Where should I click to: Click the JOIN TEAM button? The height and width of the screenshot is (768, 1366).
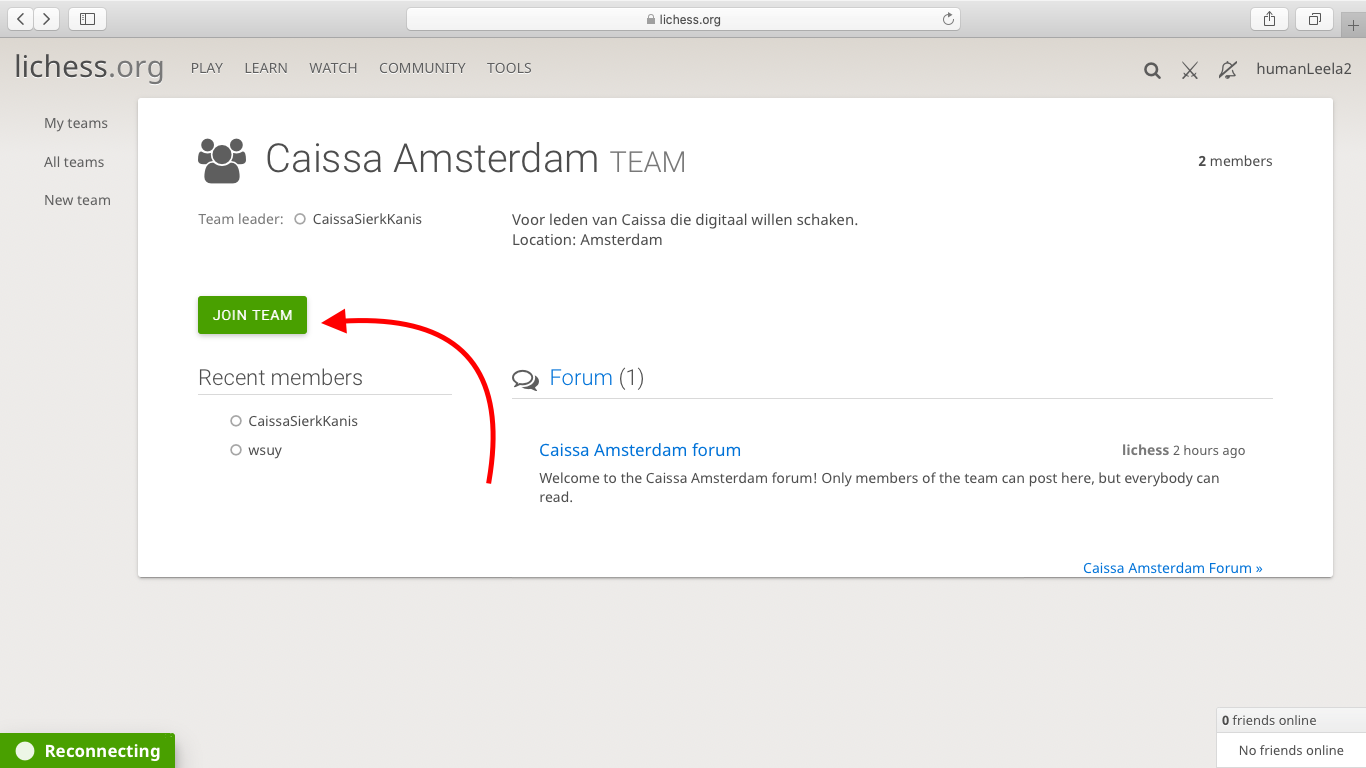pyautogui.click(x=252, y=315)
